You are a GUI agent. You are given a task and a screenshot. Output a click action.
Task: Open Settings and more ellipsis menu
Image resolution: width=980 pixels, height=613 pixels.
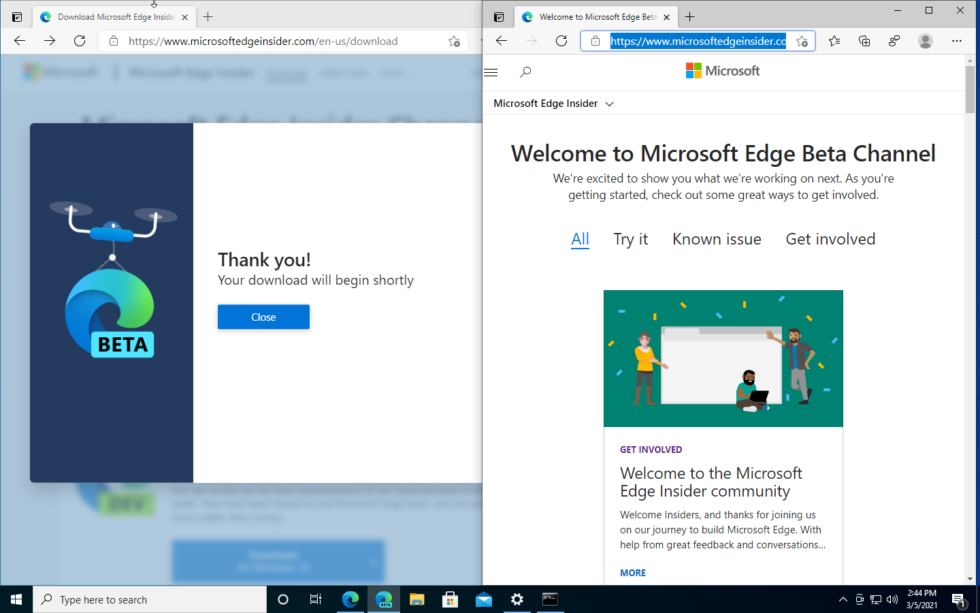(956, 41)
